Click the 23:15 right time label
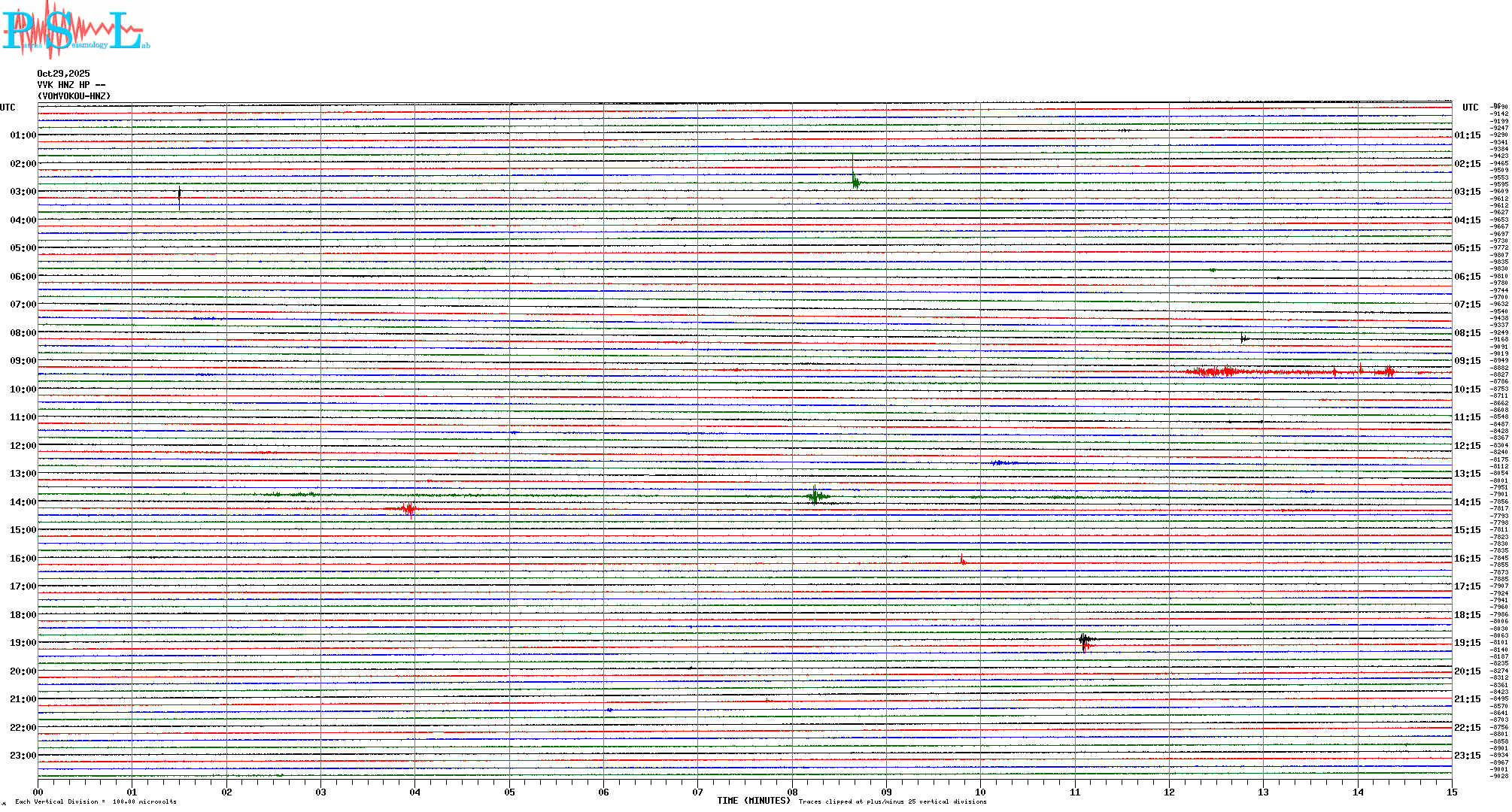1512x812 pixels. 1467,756
